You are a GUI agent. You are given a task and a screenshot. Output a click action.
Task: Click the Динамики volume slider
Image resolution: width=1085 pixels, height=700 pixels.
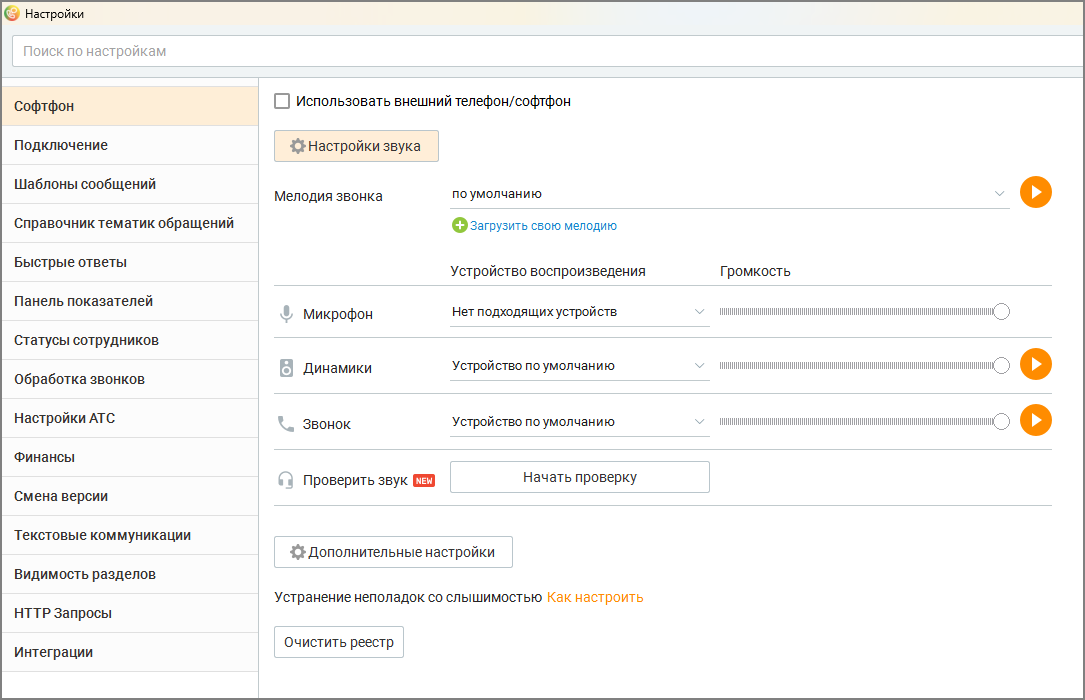click(x=864, y=366)
